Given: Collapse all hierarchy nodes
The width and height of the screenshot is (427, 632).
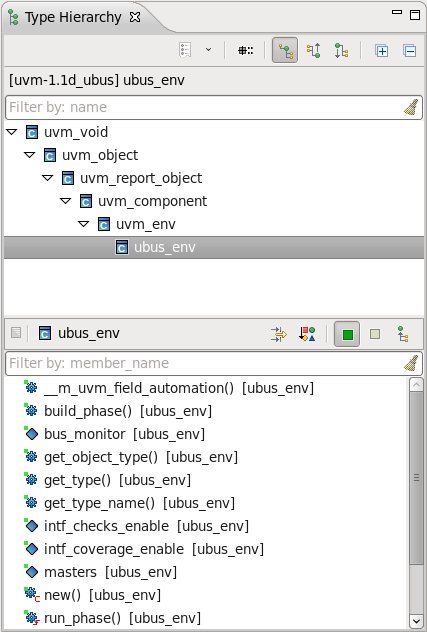Looking at the screenshot, I should pos(410,51).
